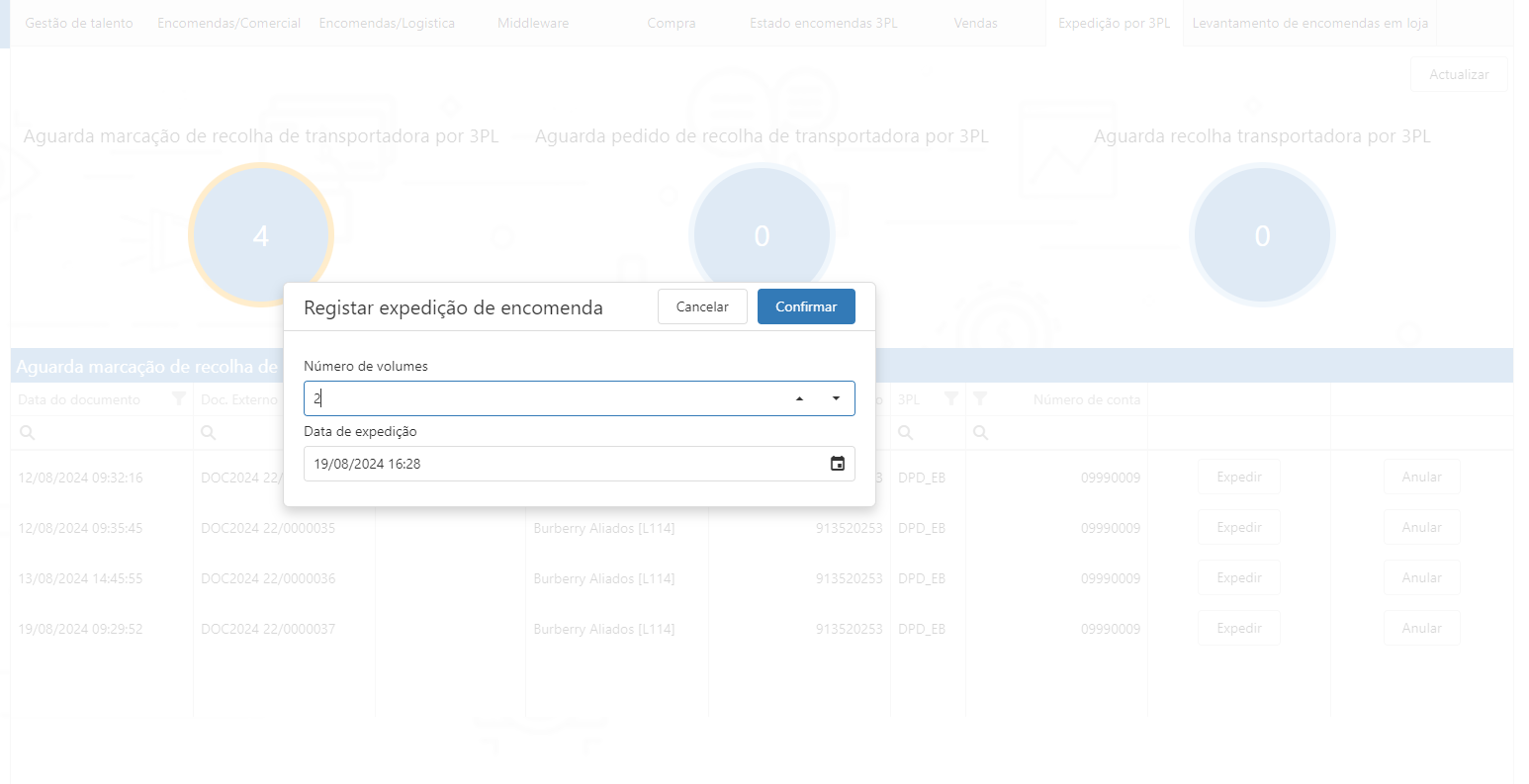The image size is (1529, 784).
Task: Decrease Número de volumes with down arrow
Action: point(836,398)
